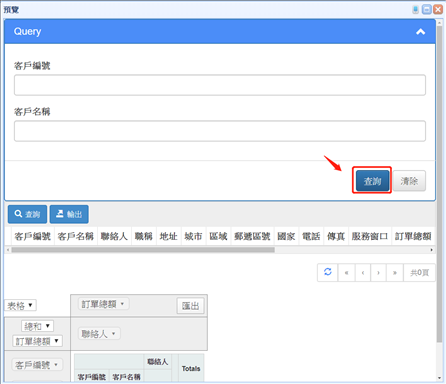Click the pin icon in window title bar
This screenshot has width=446, height=384.
[x=415, y=9]
